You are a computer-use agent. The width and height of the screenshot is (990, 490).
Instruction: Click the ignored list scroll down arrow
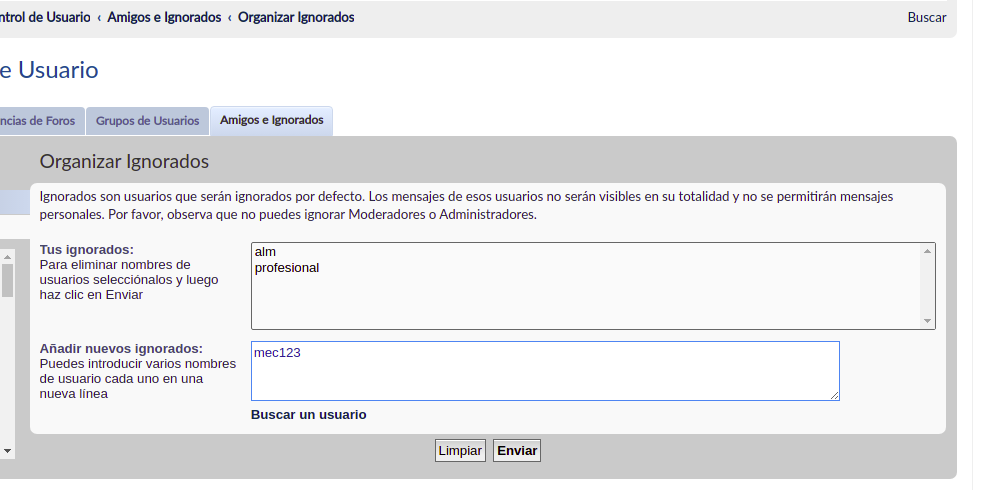click(927, 321)
